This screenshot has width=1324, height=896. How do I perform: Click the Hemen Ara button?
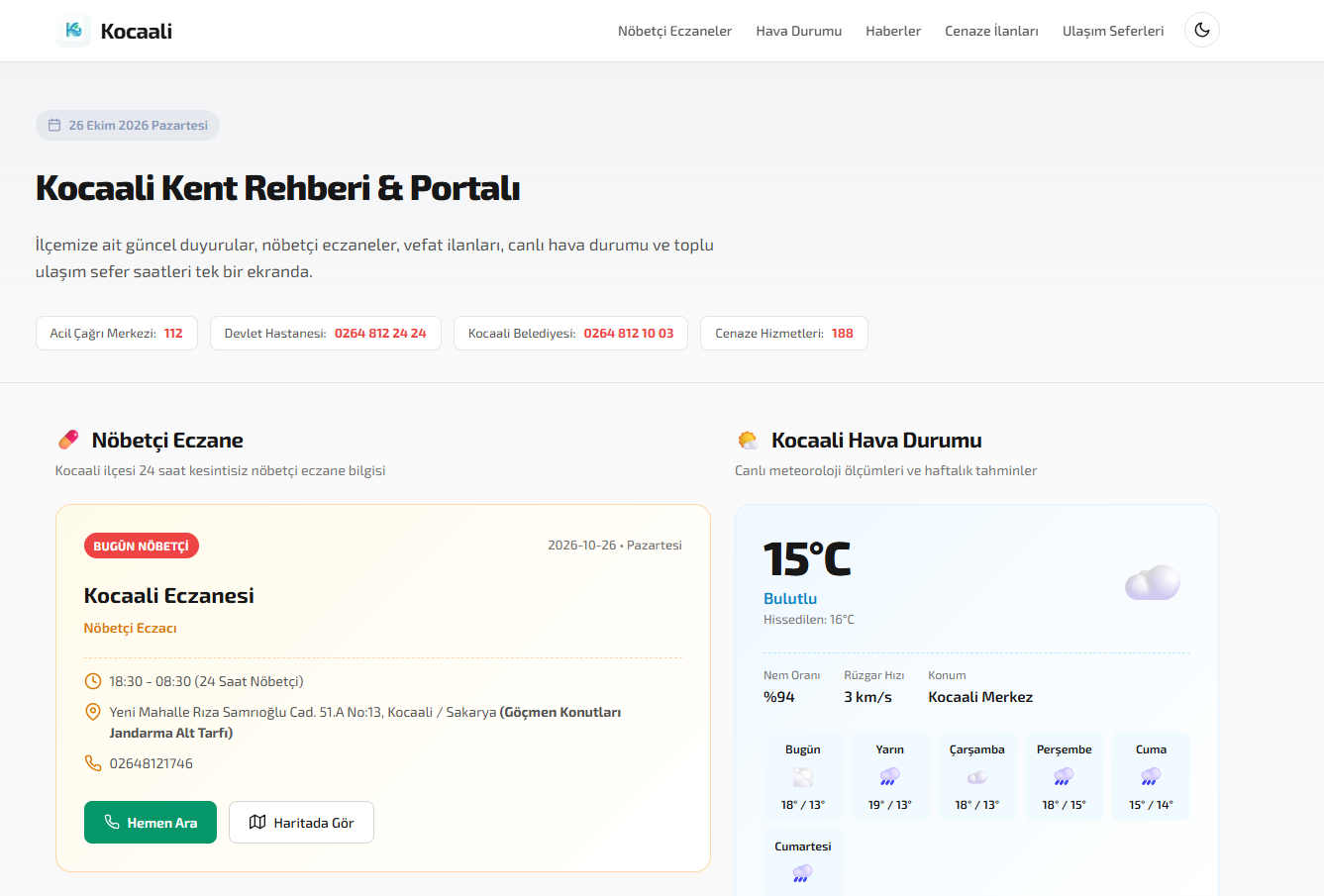click(151, 823)
